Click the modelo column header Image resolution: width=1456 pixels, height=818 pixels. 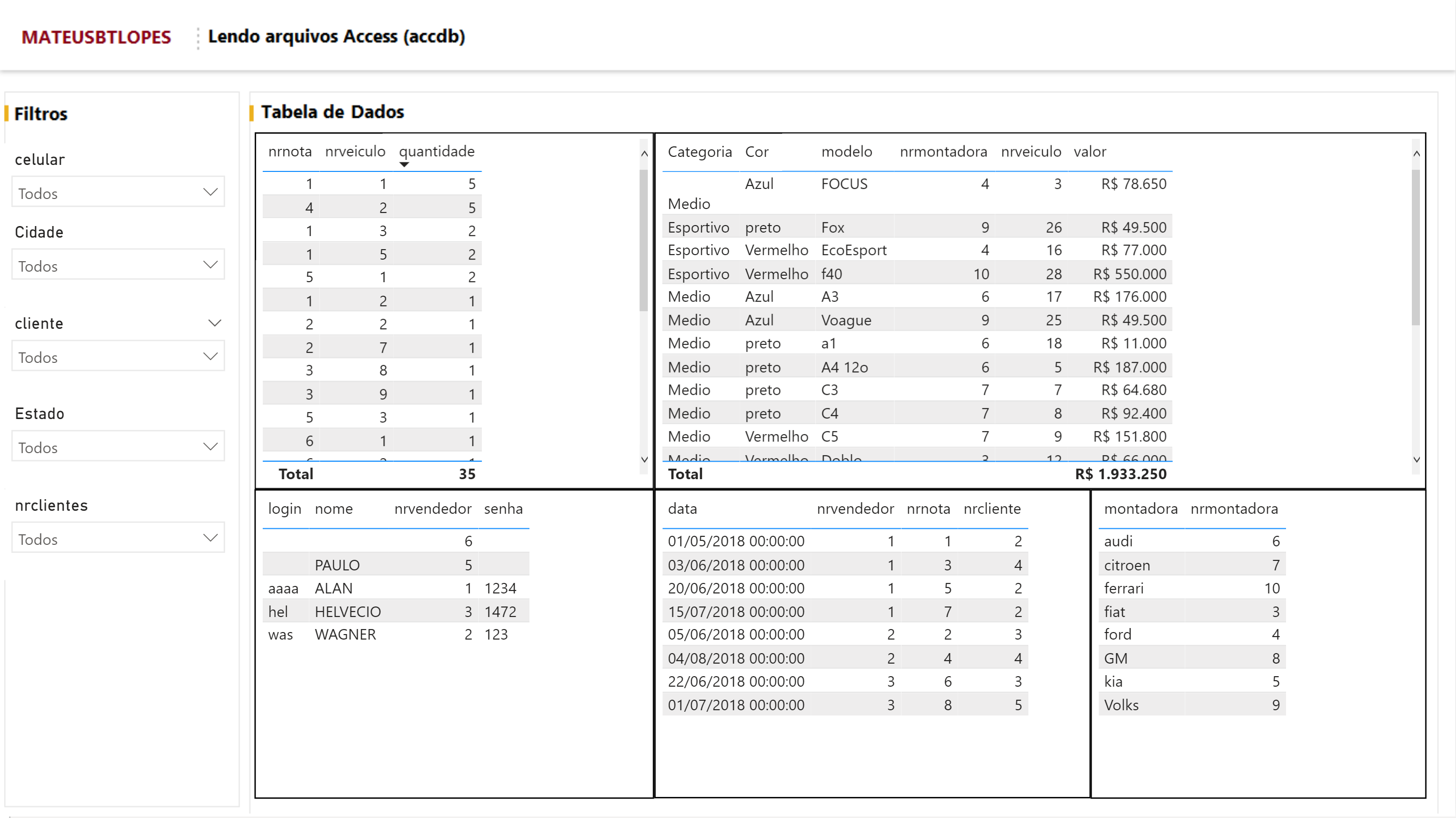click(x=846, y=151)
